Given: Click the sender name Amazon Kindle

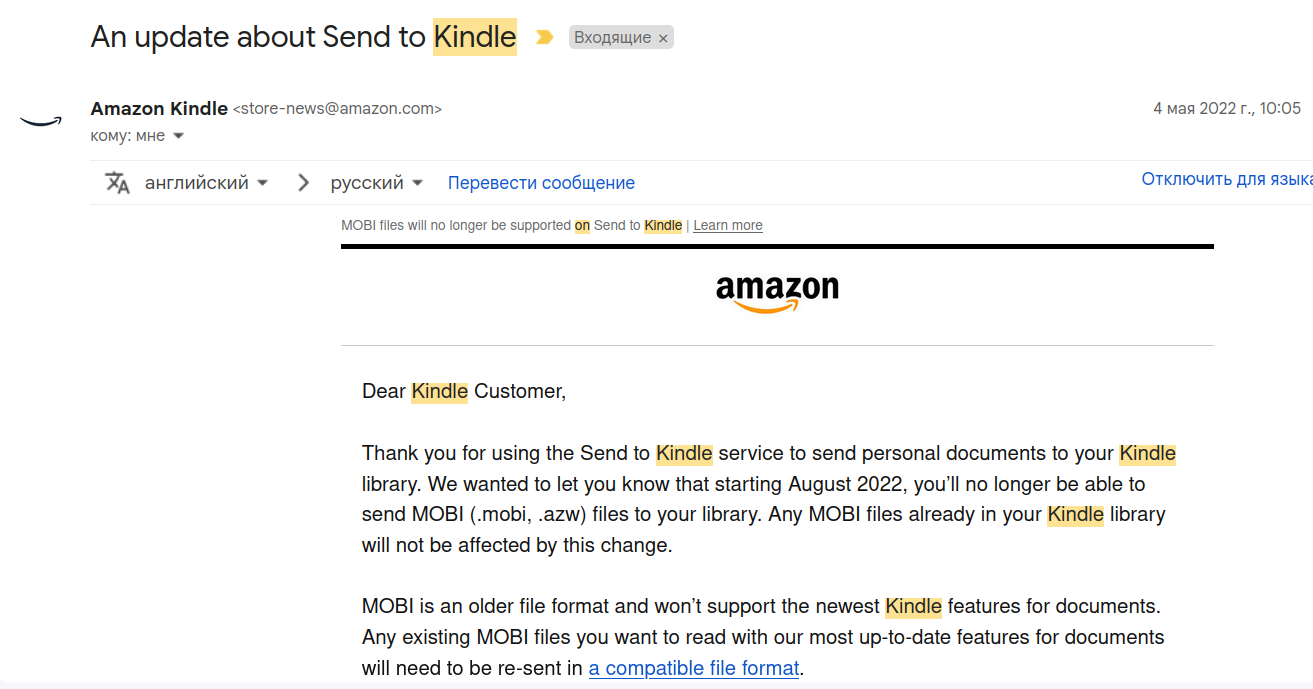Looking at the screenshot, I should pos(159,108).
